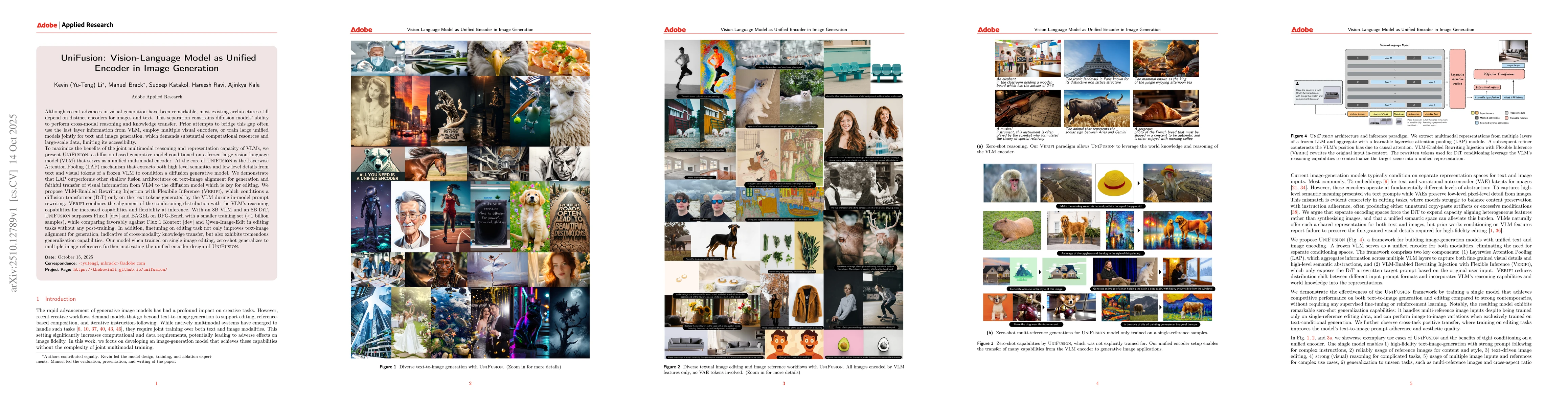Click the Noised VAE latents box in Figure 4
This screenshot has height=406, width=1568.
tap(1513, 98)
